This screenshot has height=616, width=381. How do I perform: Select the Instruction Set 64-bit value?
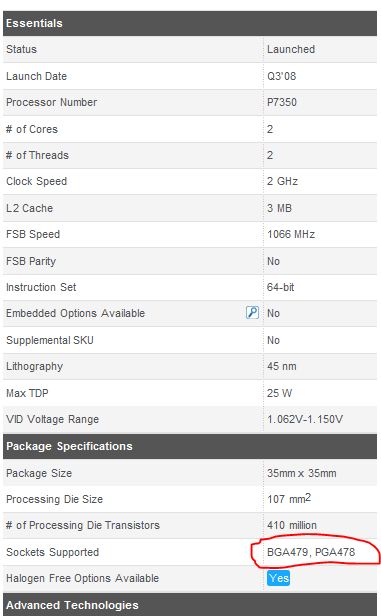(280, 287)
